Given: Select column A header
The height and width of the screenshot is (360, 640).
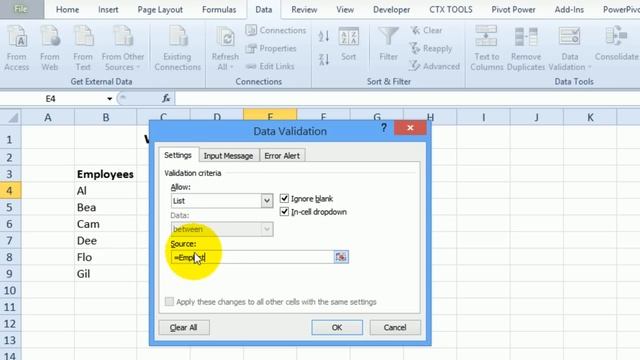Looking at the screenshot, I should (x=48, y=118).
